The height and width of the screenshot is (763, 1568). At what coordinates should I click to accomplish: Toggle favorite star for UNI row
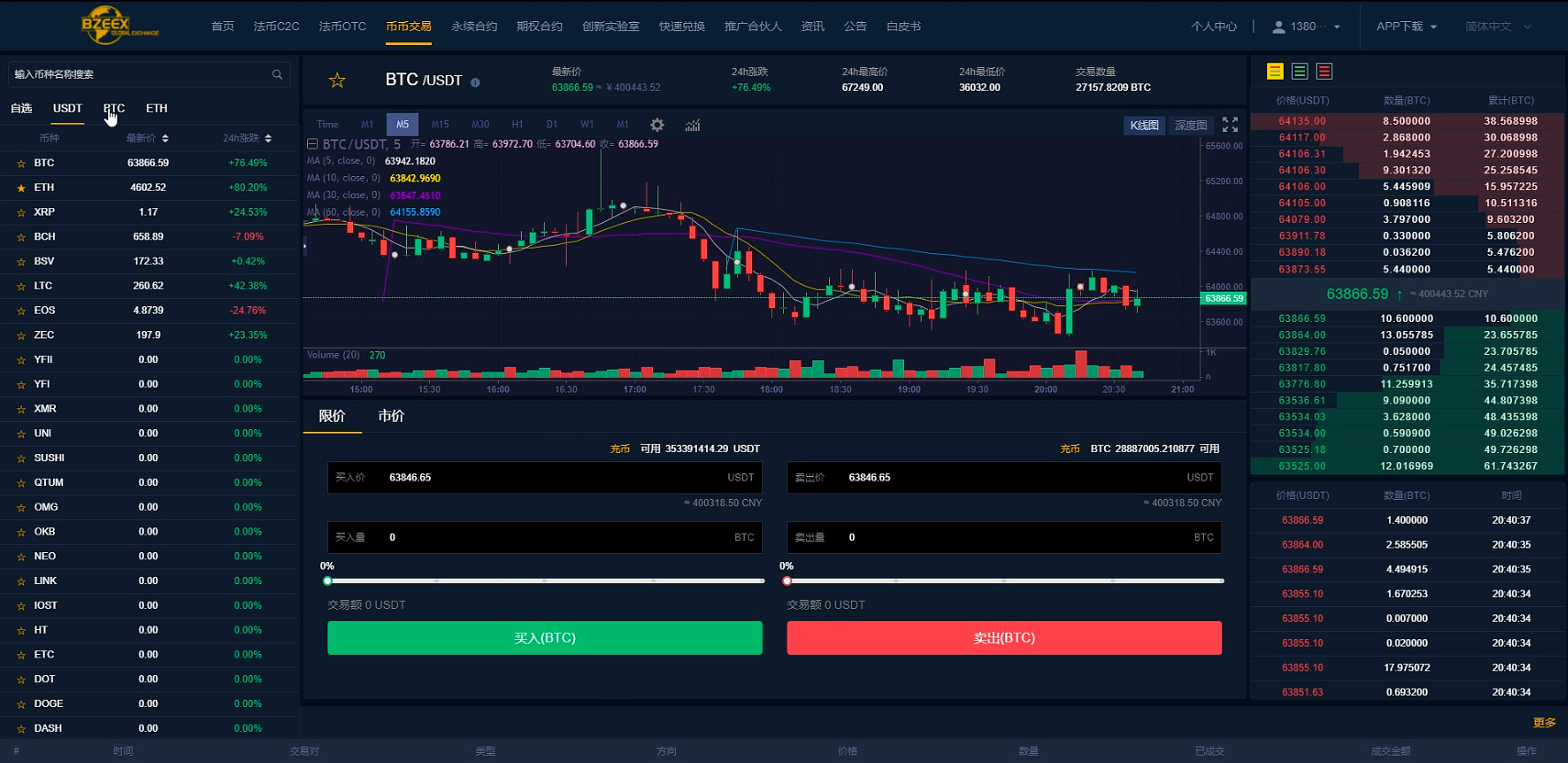point(21,434)
